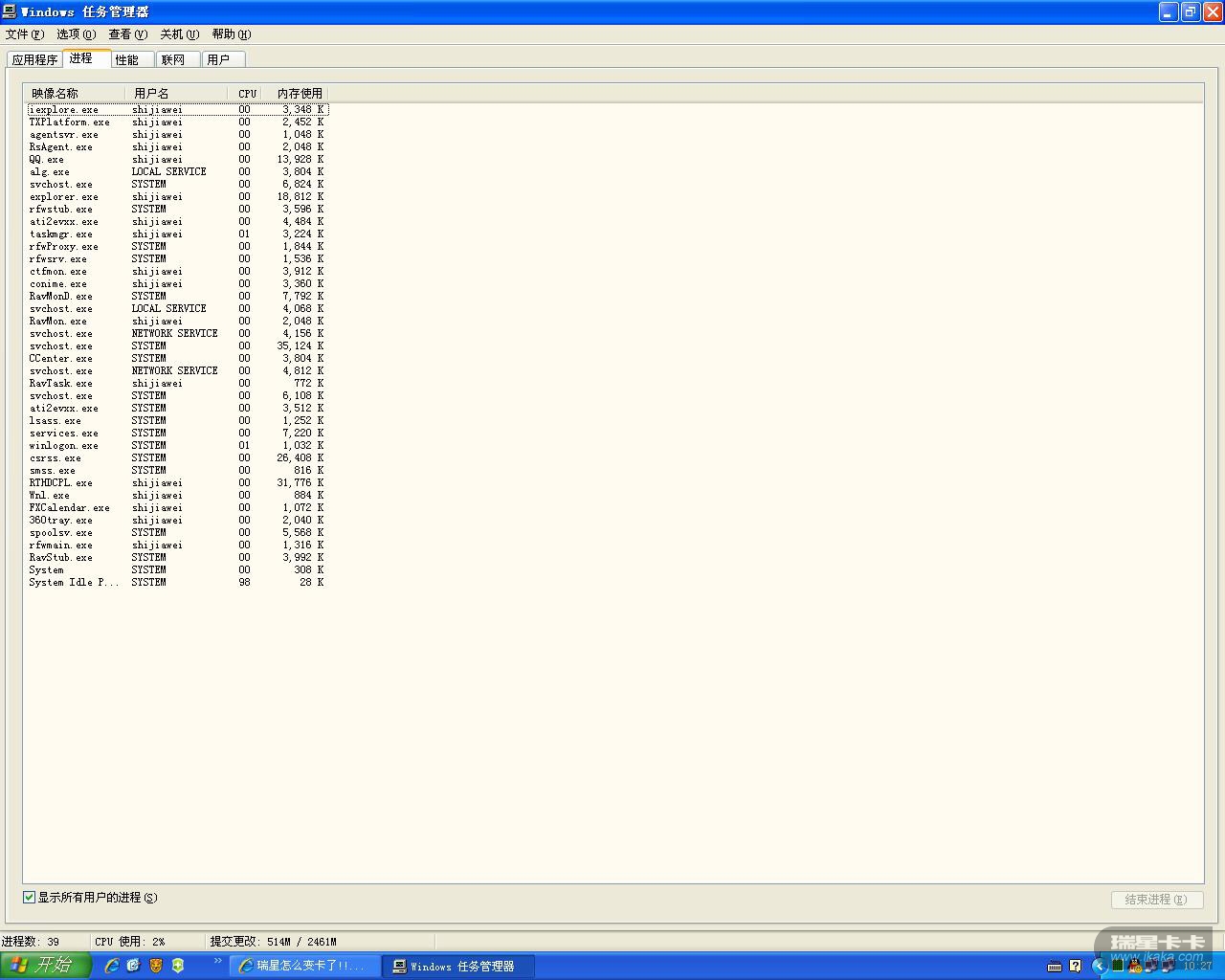Select the iexplore.exe process row
Screen dimensions: 1225x980
[178, 110]
